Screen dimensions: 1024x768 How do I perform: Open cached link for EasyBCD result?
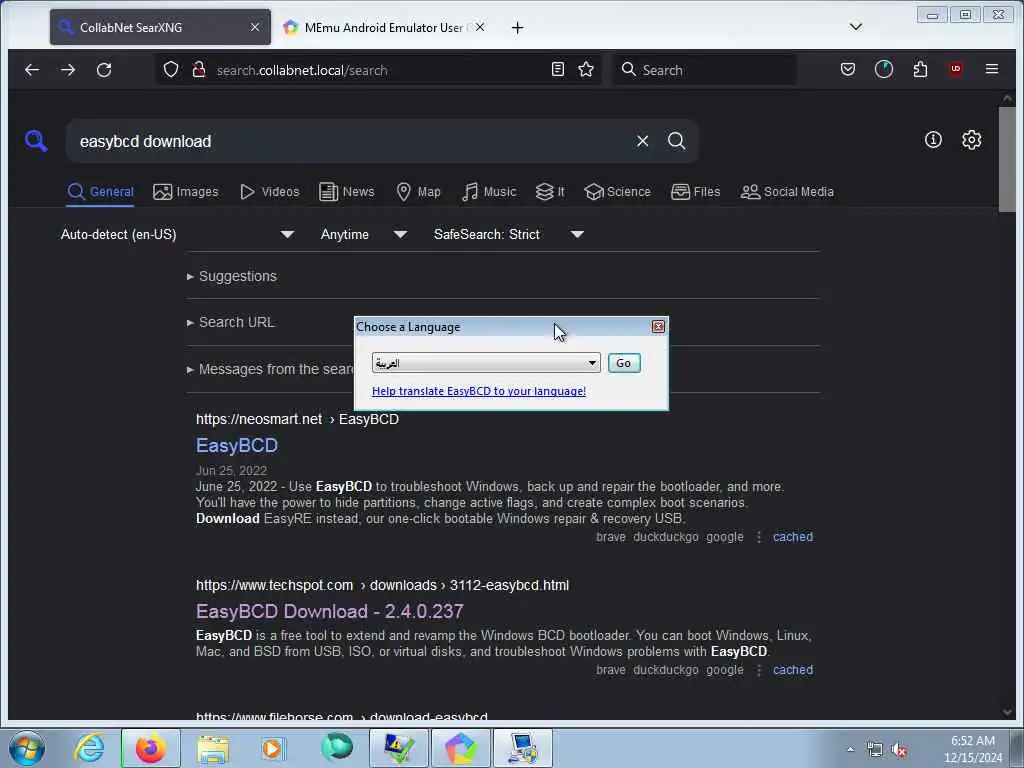click(x=793, y=537)
